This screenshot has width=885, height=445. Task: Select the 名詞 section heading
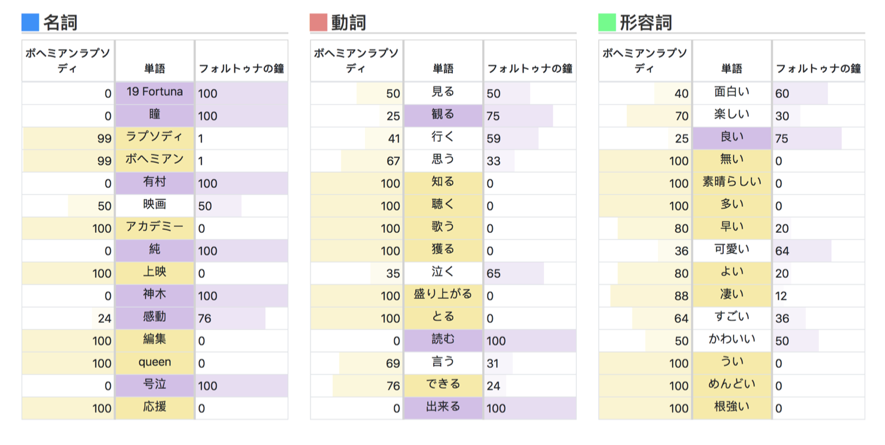click(x=60, y=23)
